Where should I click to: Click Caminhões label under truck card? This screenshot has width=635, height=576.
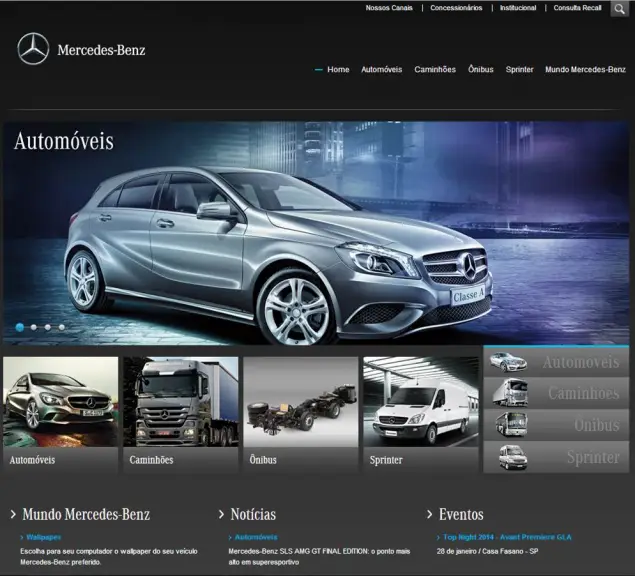[151, 460]
